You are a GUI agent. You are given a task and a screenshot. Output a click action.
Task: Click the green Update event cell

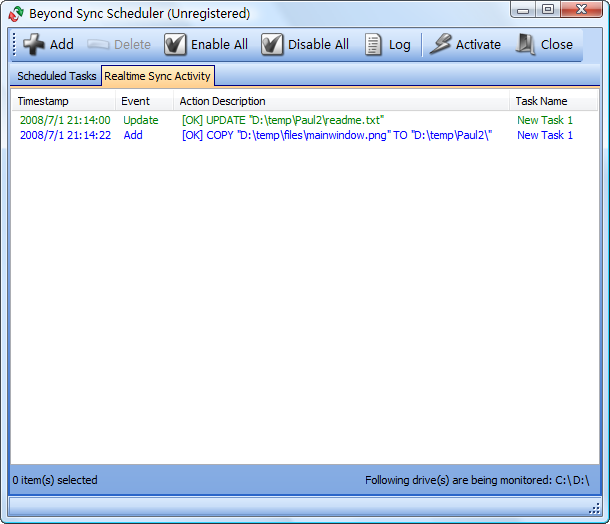point(141,120)
